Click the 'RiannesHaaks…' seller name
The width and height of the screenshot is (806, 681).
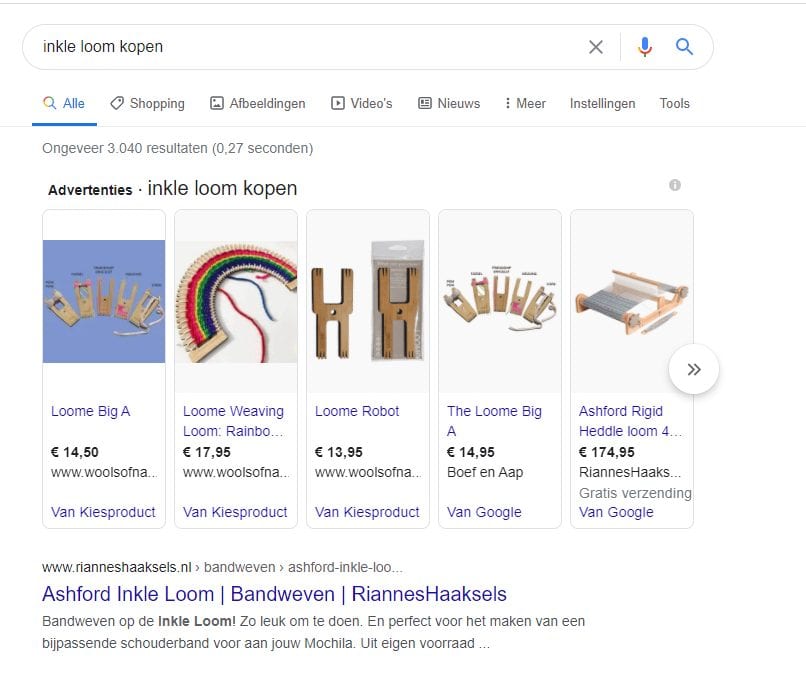(630, 472)
